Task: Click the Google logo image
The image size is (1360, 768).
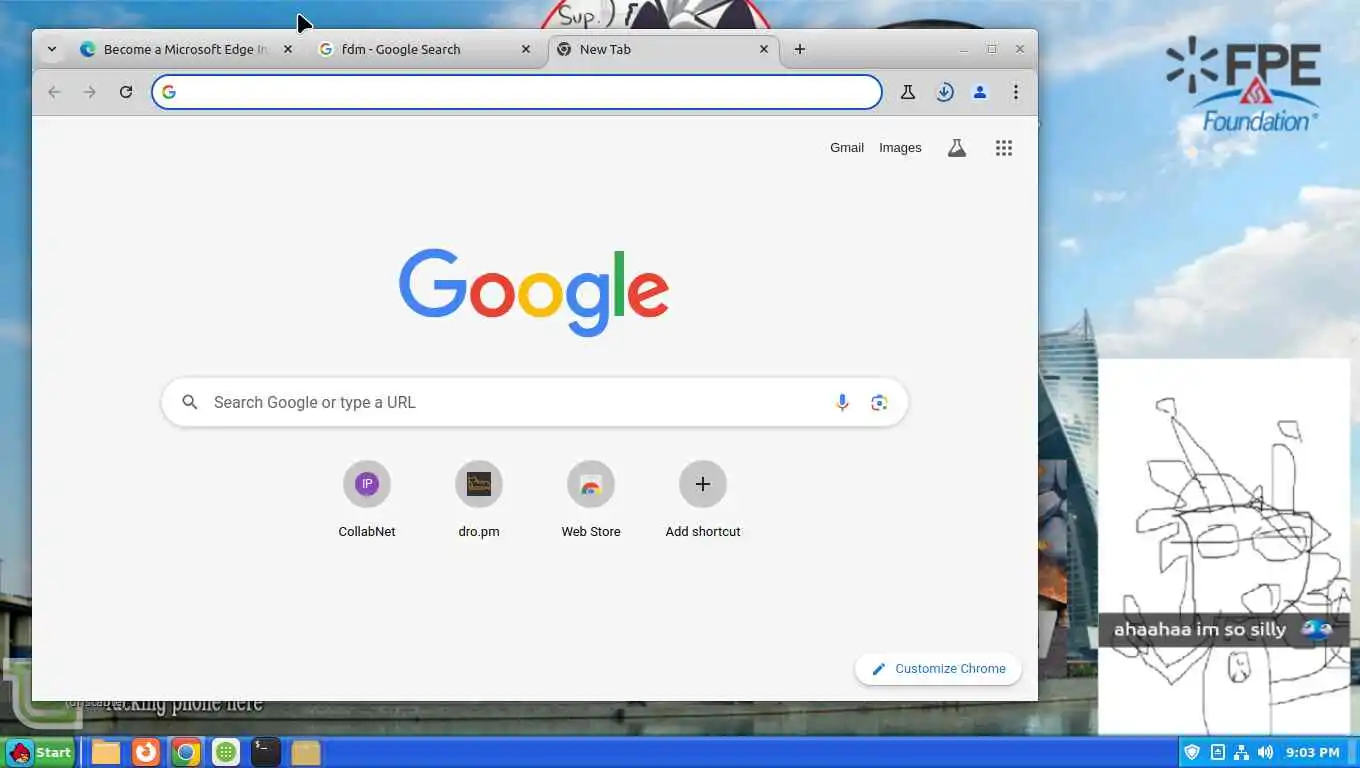Action: point(534,291)
